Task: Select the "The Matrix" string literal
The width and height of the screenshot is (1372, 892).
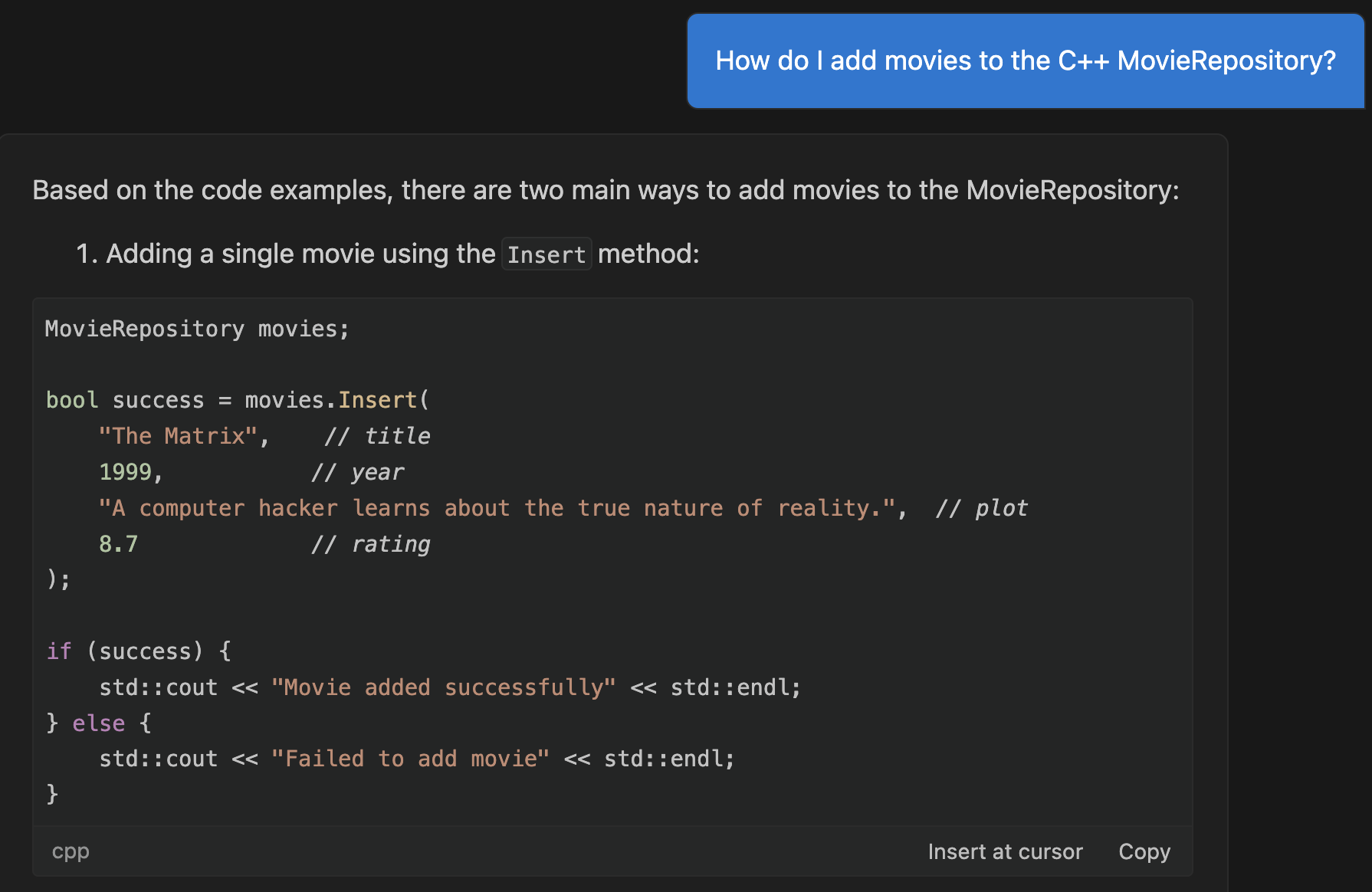Action: 176,435
